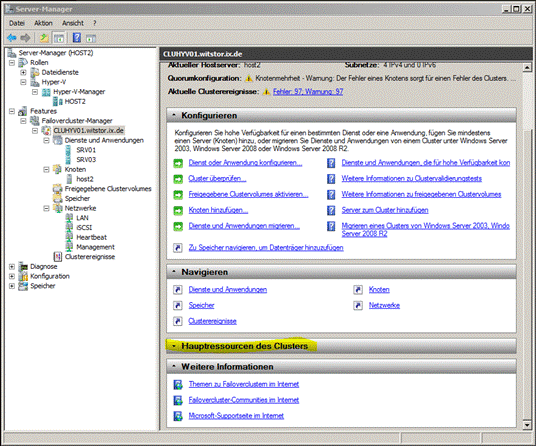The height and width of the screenshot is (446, 536).
Task: Collapse the Konfigurieren section header
Action: [x=174, y=115]
